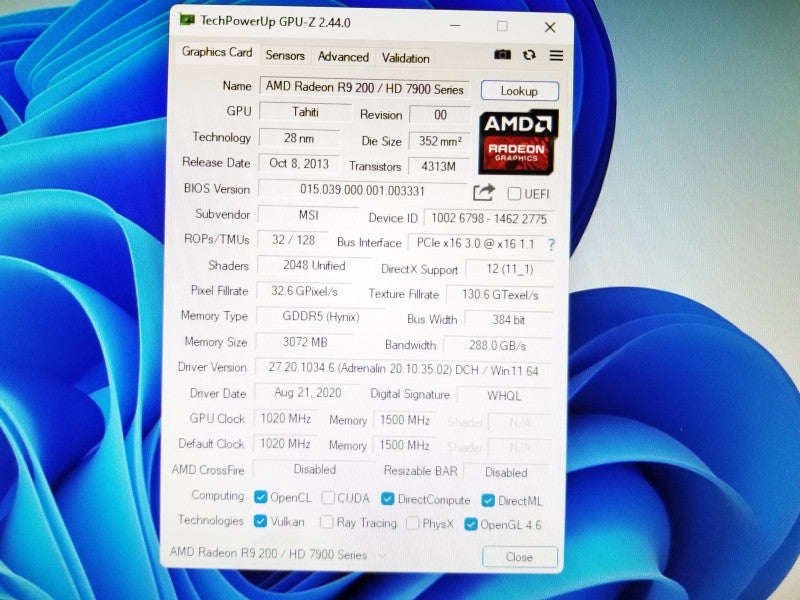Click the GPU Clock value 1020 MHz

285,418
